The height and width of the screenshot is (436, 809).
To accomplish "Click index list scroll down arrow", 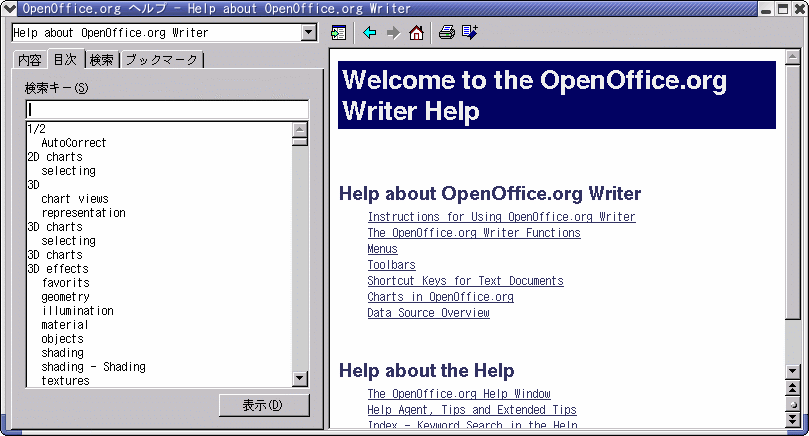I will 300,378.
